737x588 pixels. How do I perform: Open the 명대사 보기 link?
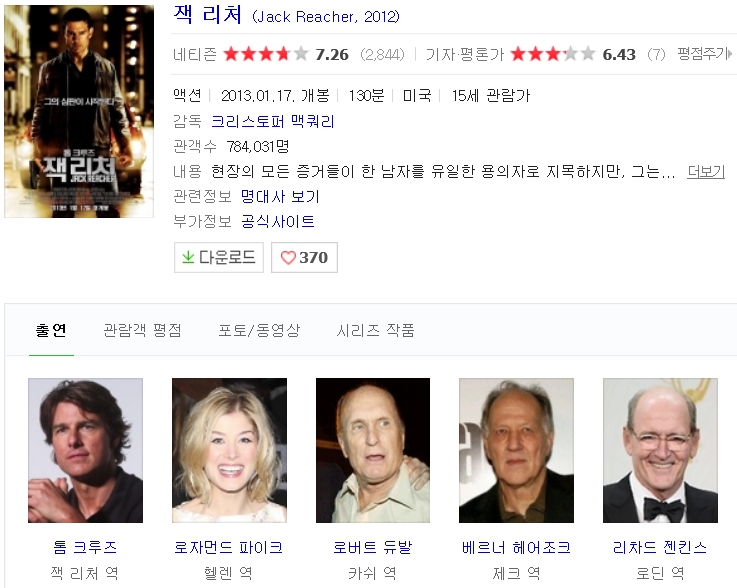point(280,196)
